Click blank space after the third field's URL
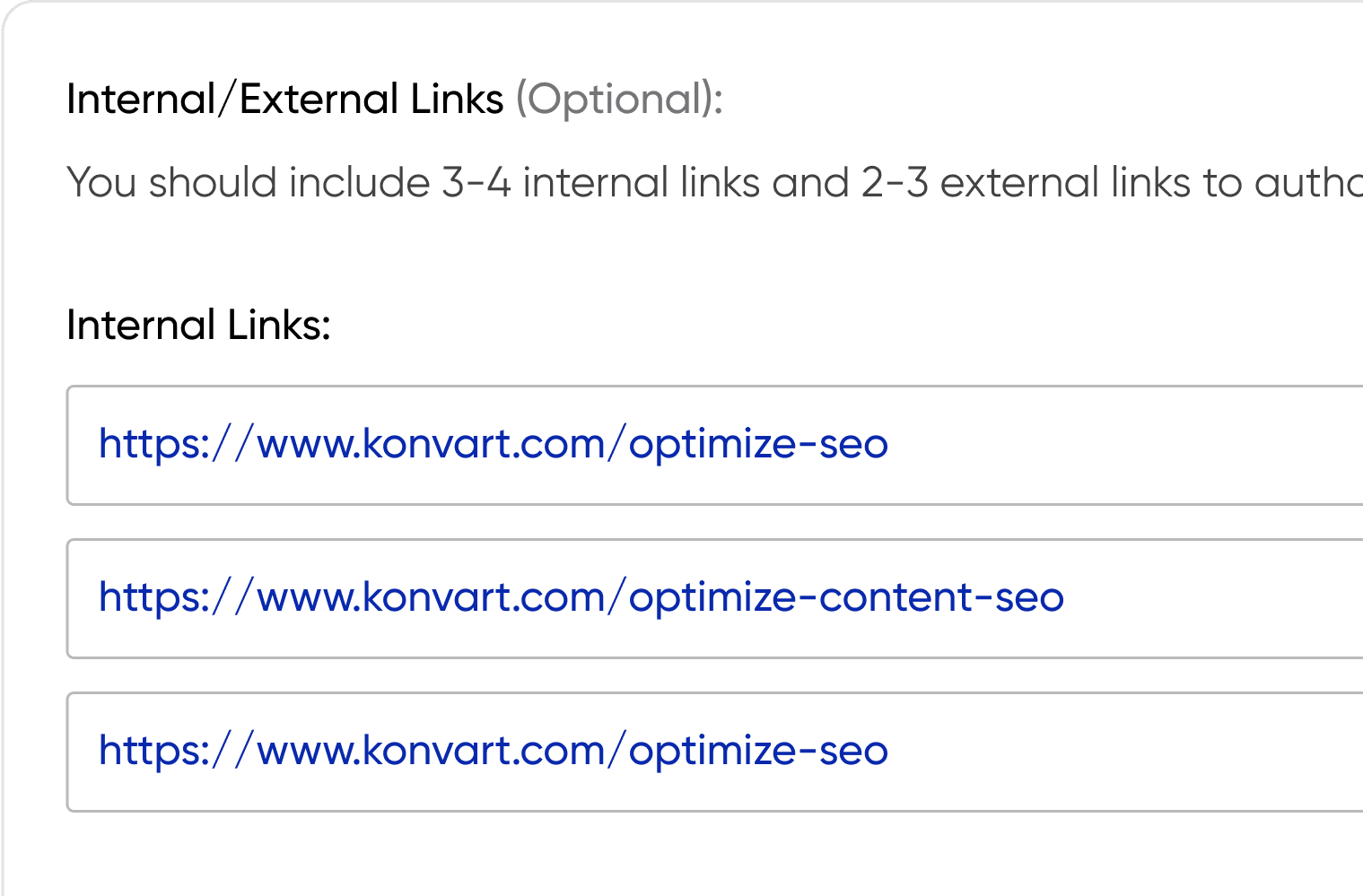The image size is (1363, 896). pos(1122,752)
